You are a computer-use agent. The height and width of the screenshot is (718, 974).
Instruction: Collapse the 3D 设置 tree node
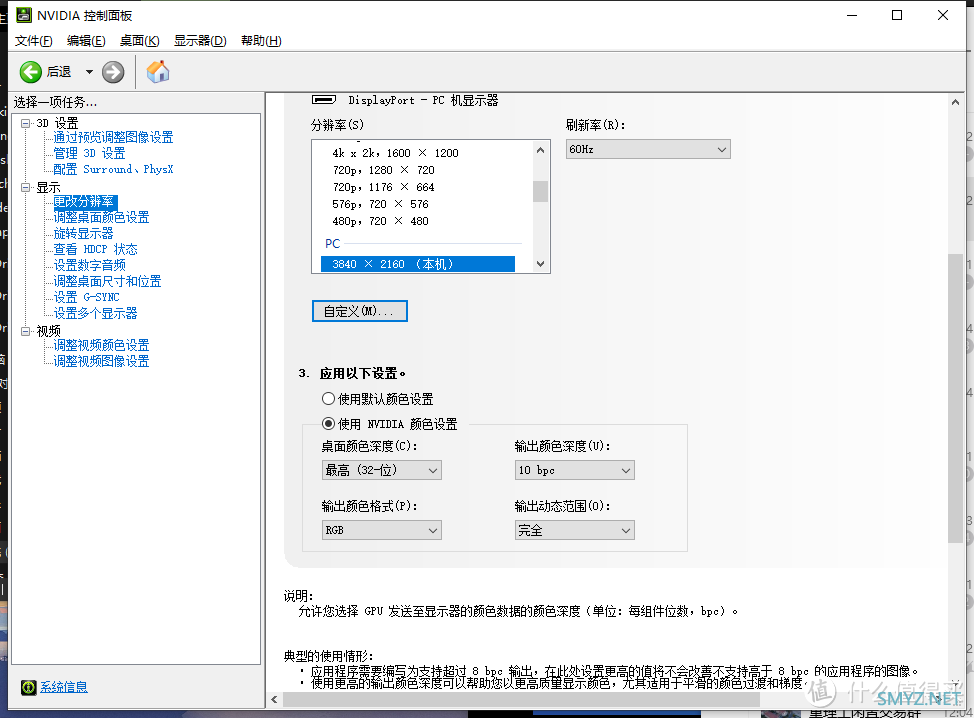25,123
